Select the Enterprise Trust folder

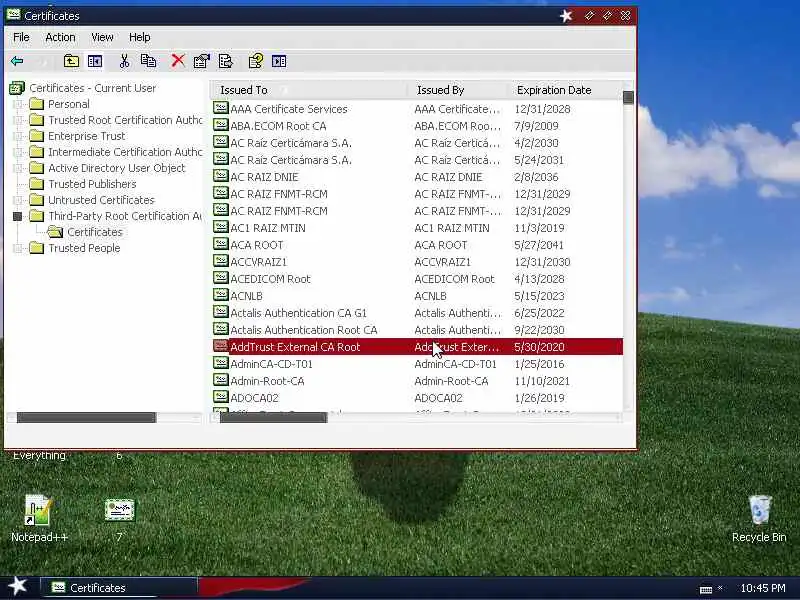click(x=87, y=136)
